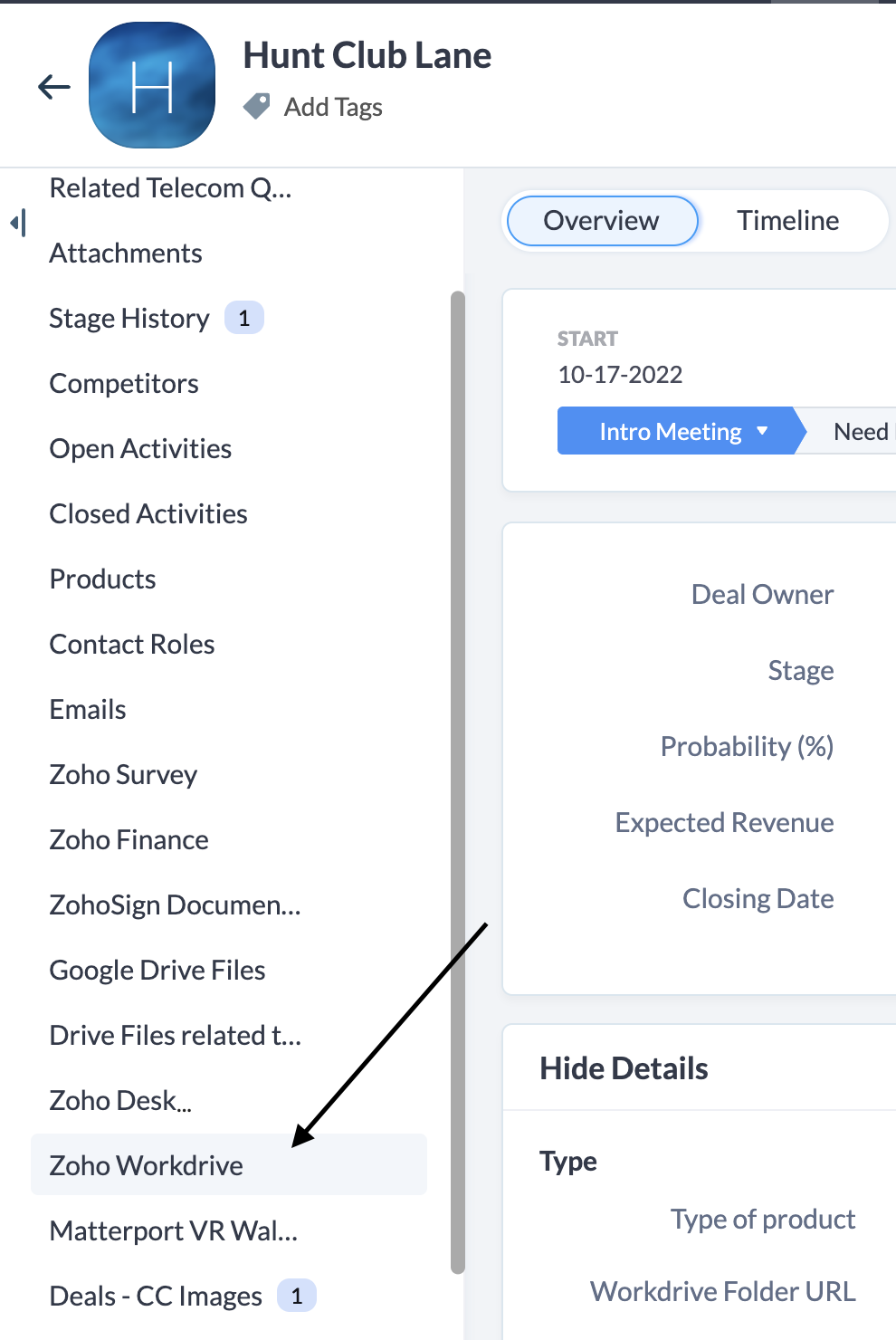Viewport: 896px width, 1340px height.
Task: Collapse the section with Hide Details
Action: 624,1068
